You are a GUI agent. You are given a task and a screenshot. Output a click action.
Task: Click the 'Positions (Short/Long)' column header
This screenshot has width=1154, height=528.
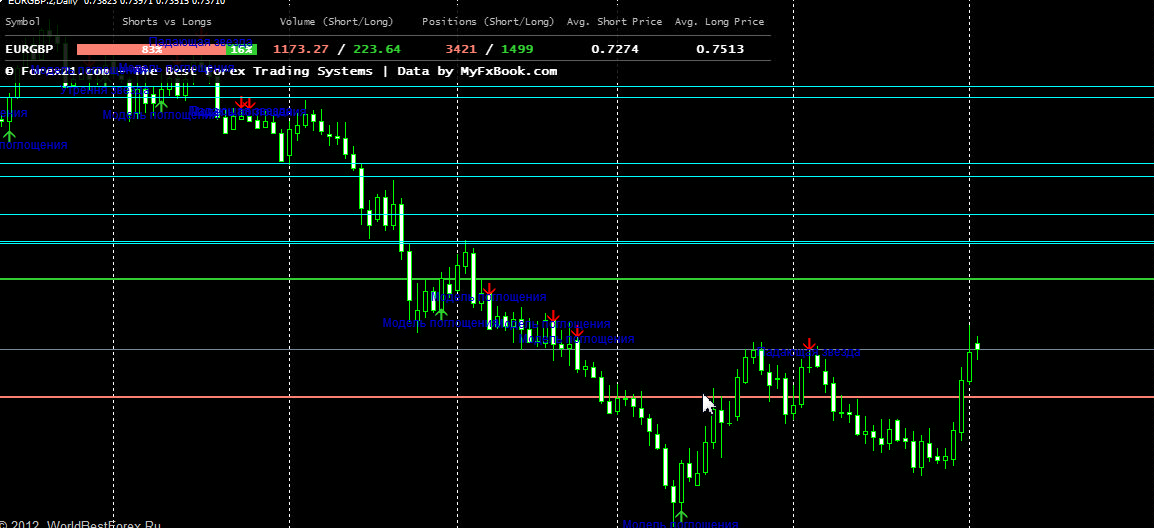(x=488, y=21)
